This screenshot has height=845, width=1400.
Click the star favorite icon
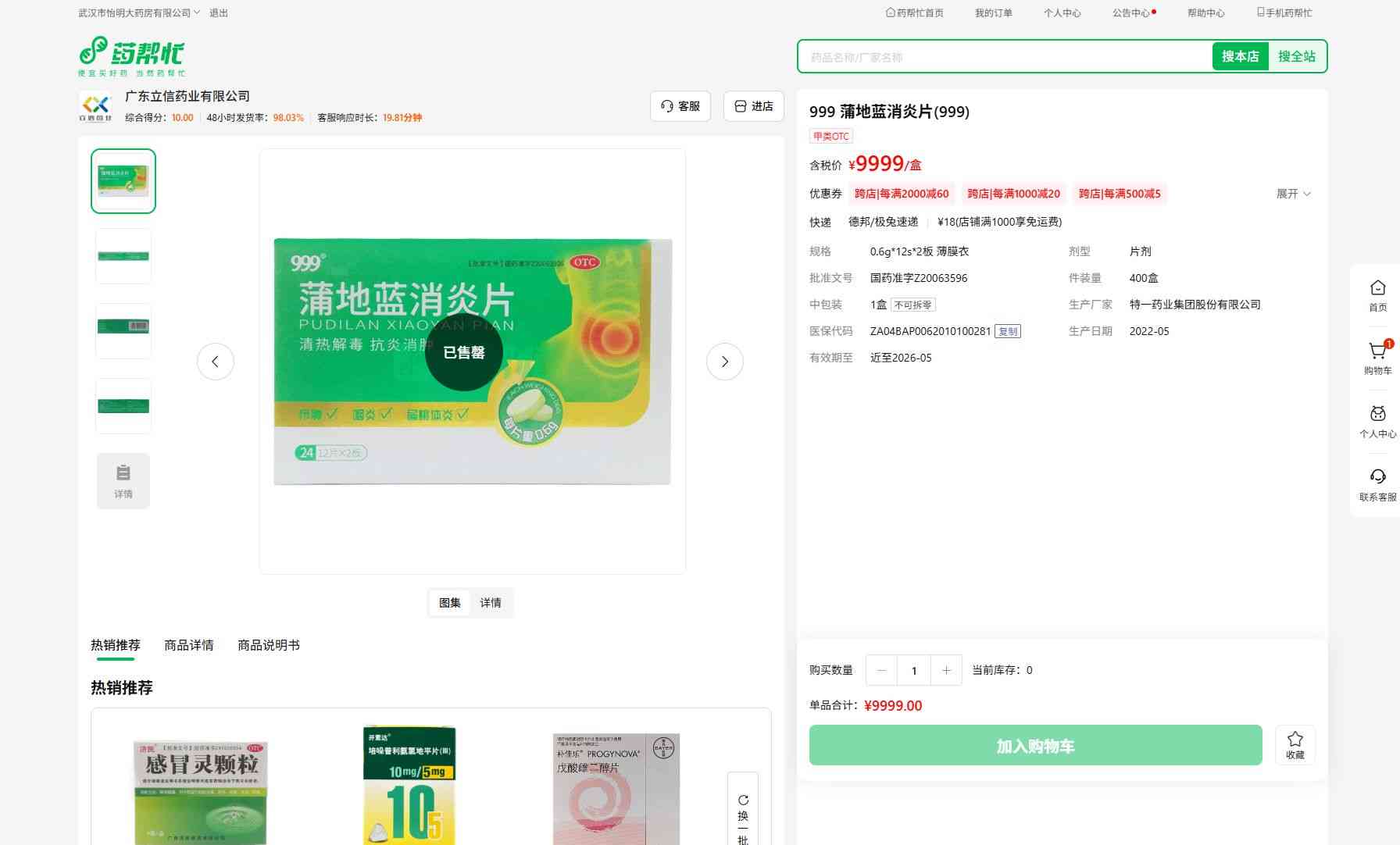[1295, 745]
